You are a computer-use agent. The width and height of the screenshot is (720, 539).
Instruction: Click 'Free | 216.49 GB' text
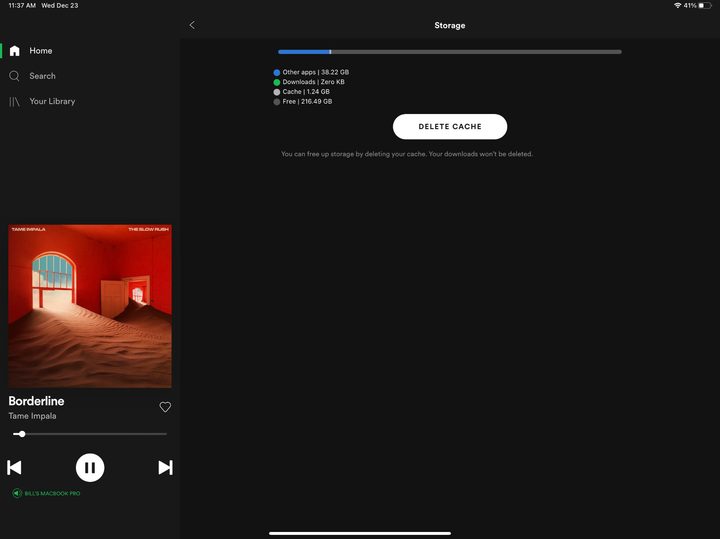click(x=307, y=101)
